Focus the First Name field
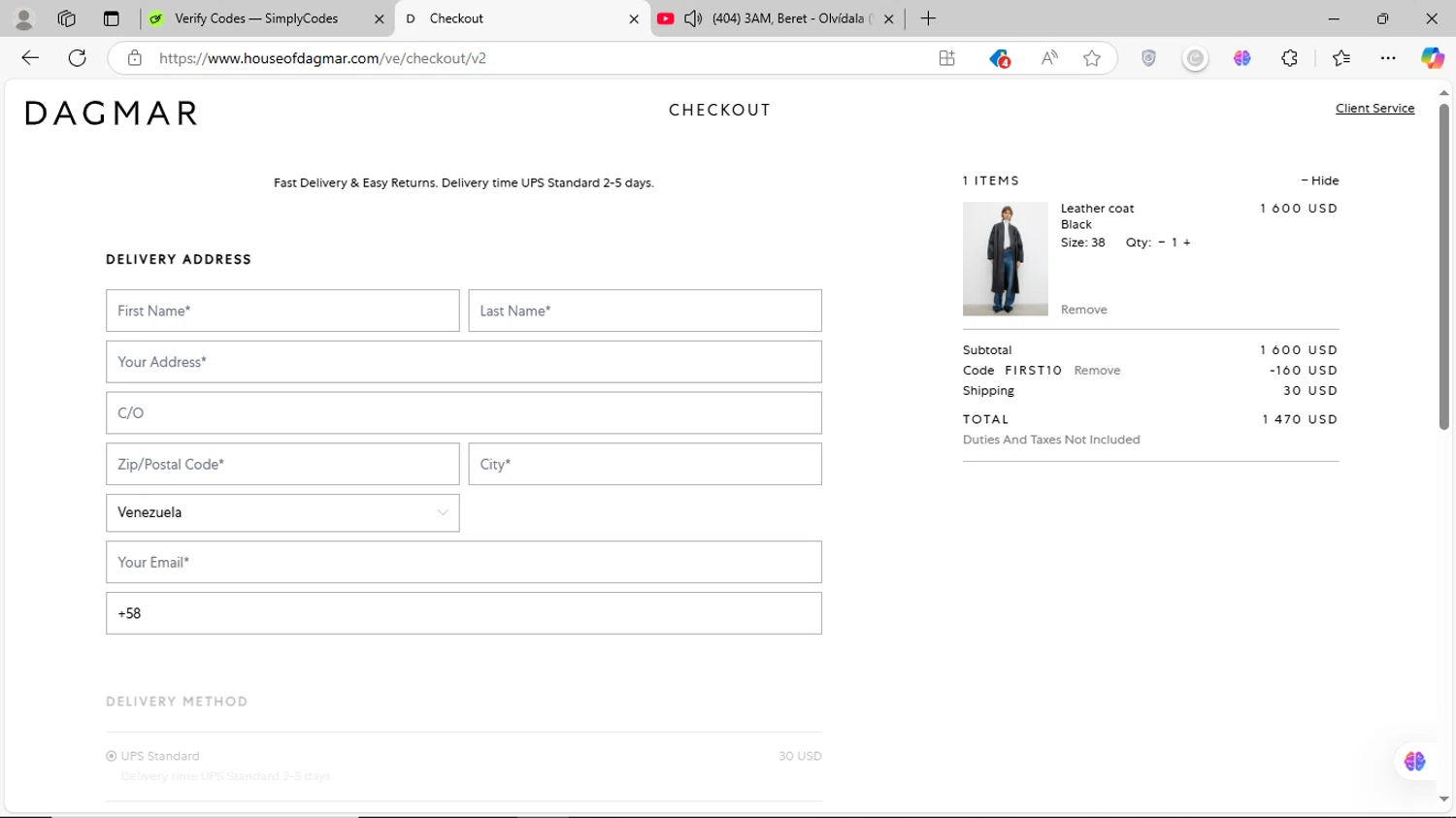This screenshot has height=818, width=1456. [282, 311]
